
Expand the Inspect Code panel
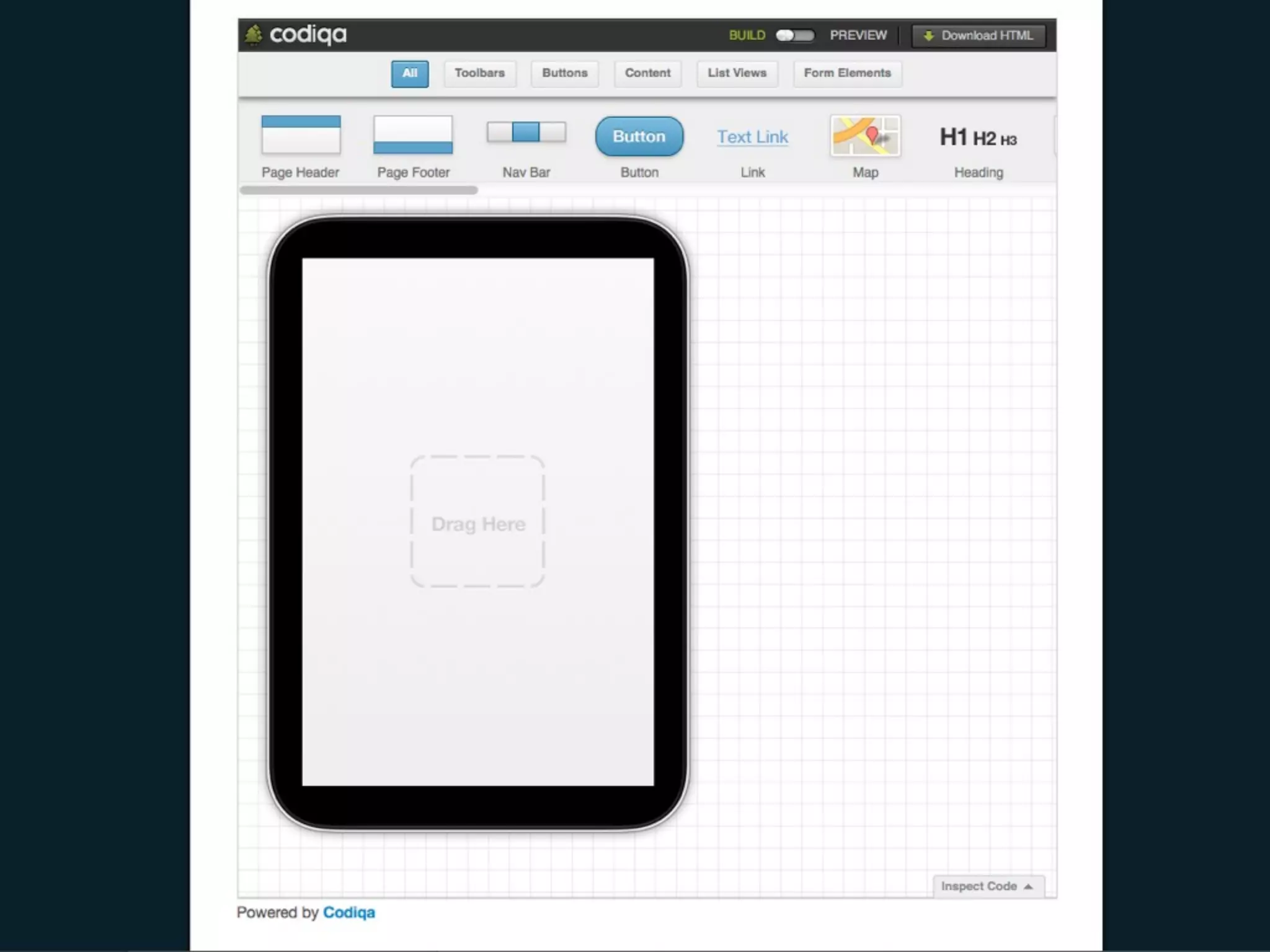[x=987, y=886]
